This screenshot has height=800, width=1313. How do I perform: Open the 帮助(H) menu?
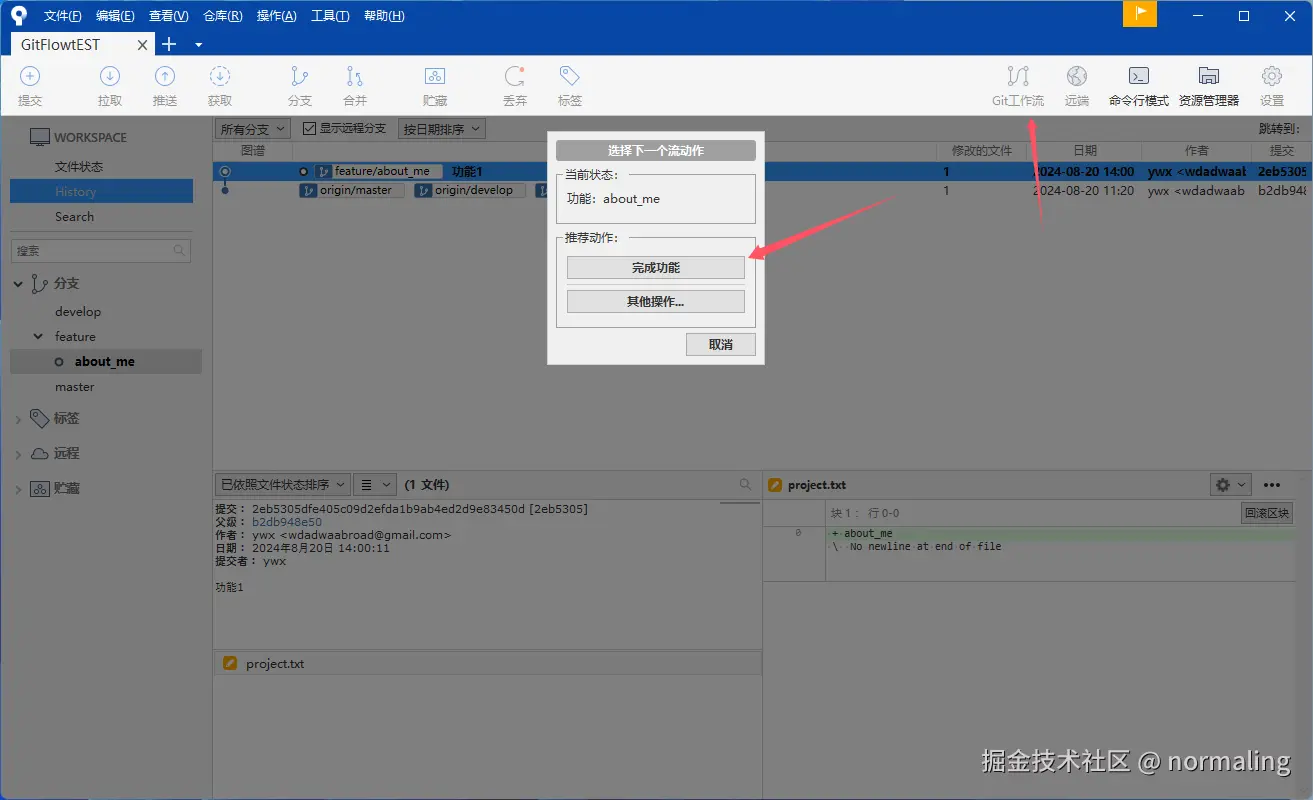(x=384, y=16)
